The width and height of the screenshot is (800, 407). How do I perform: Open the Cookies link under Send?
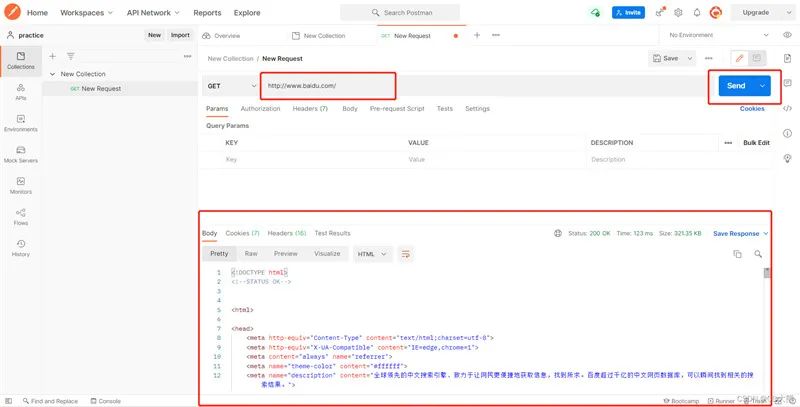click(x=752, y=109)
